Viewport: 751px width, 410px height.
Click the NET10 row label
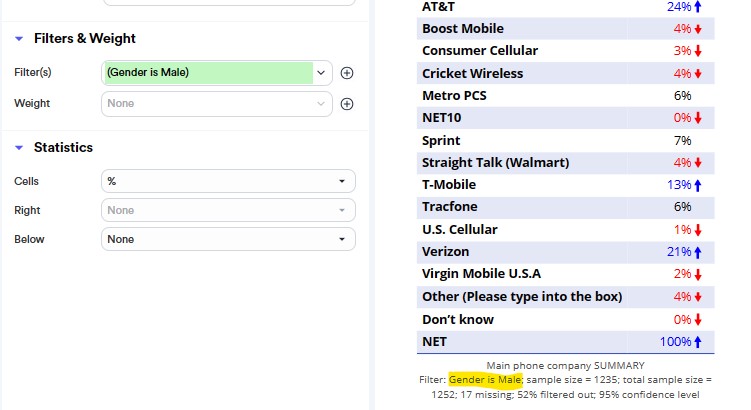tap(441, 118)
